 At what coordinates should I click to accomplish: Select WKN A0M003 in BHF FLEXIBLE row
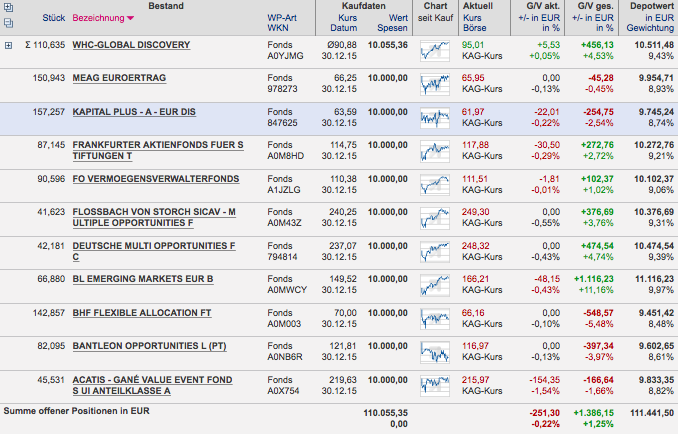point(284,324)
